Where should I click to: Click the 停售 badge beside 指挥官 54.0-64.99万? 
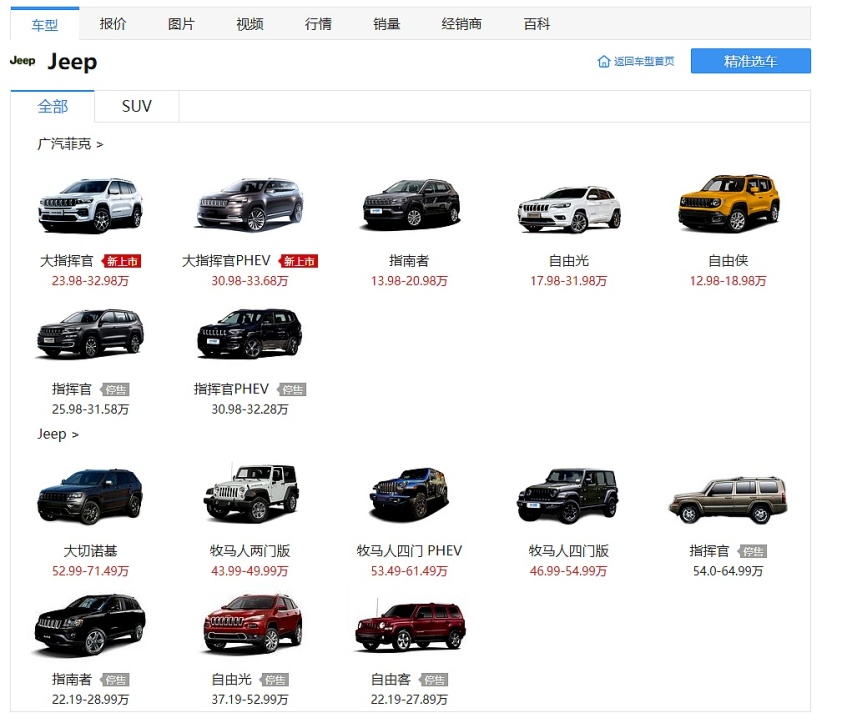[753, 551]
